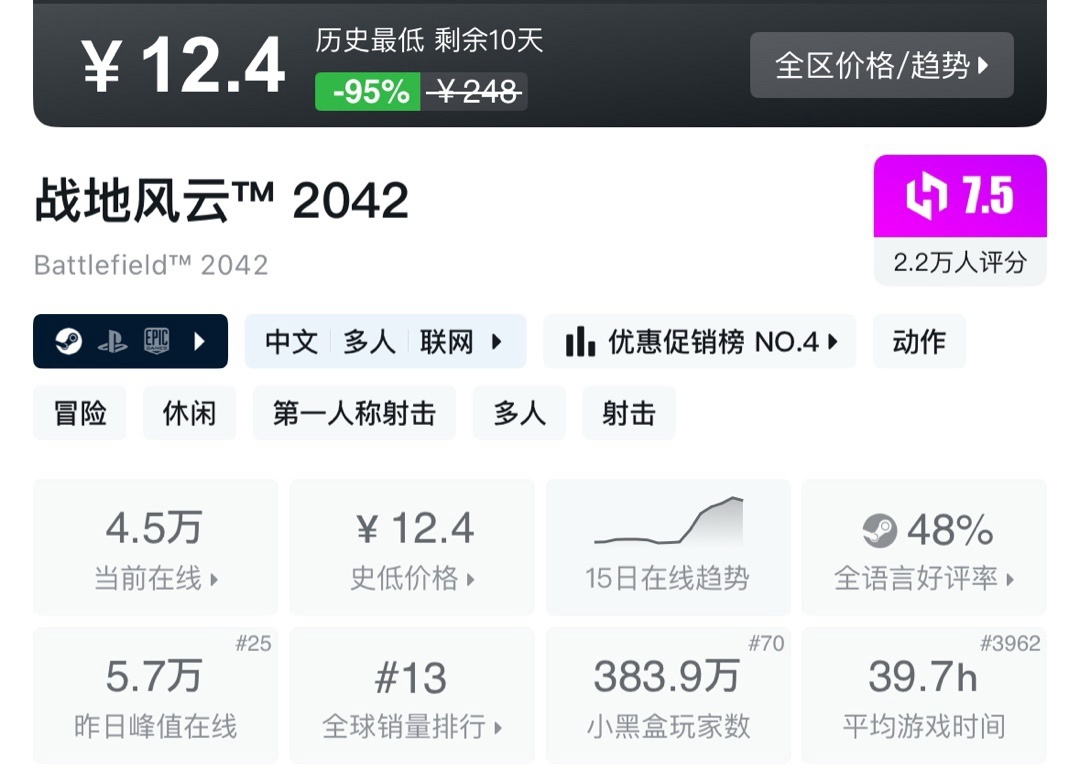Image resolution: width=1080 pixels, height=771 pixels.
Task: Expand arrow beside 联网 tag
Action: (x=497, y=342)
